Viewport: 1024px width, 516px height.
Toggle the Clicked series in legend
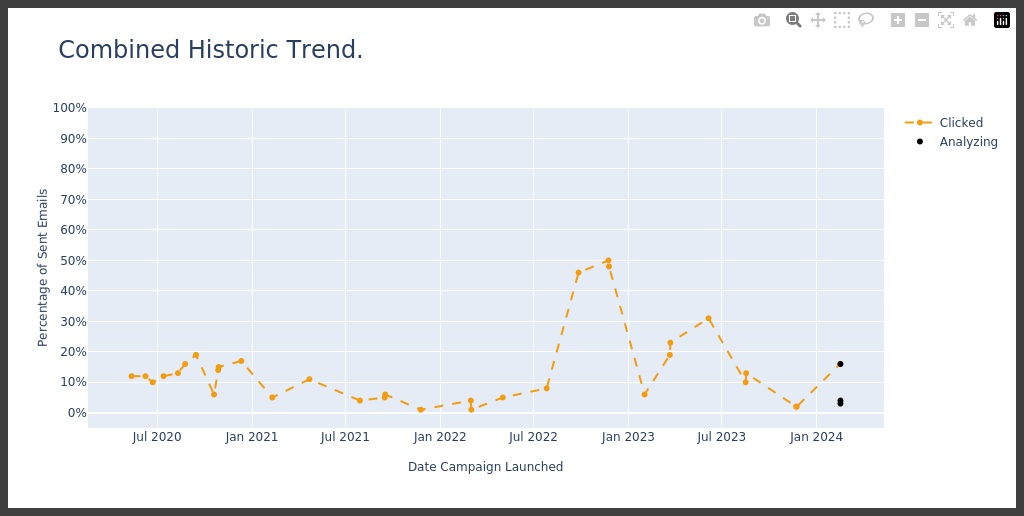pos(960,123)
